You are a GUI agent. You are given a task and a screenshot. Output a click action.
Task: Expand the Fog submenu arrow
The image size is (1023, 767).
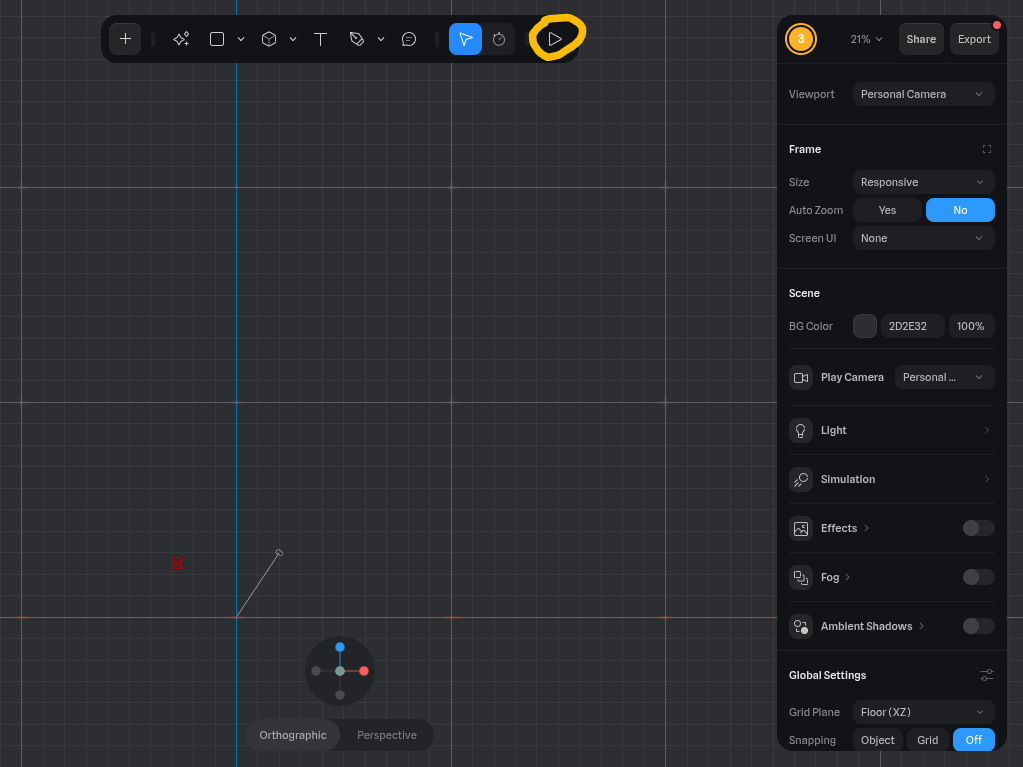[x=847, y=577]
